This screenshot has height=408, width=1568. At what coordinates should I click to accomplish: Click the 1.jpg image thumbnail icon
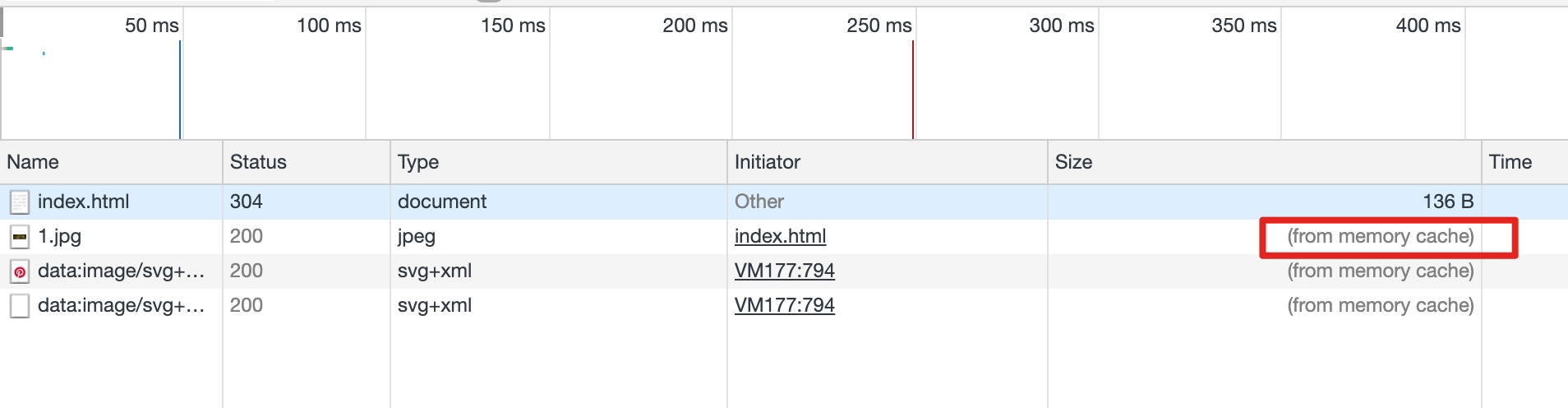click(20, 237)
